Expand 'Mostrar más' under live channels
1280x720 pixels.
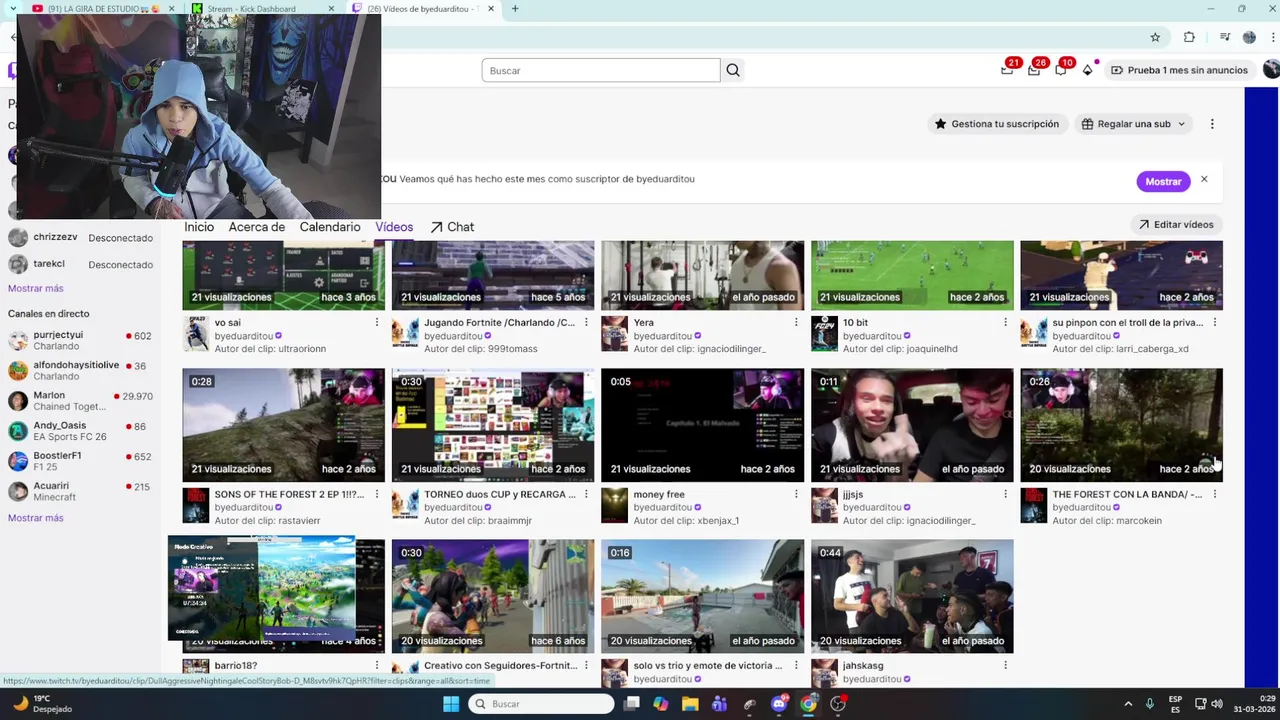point(35,518)
